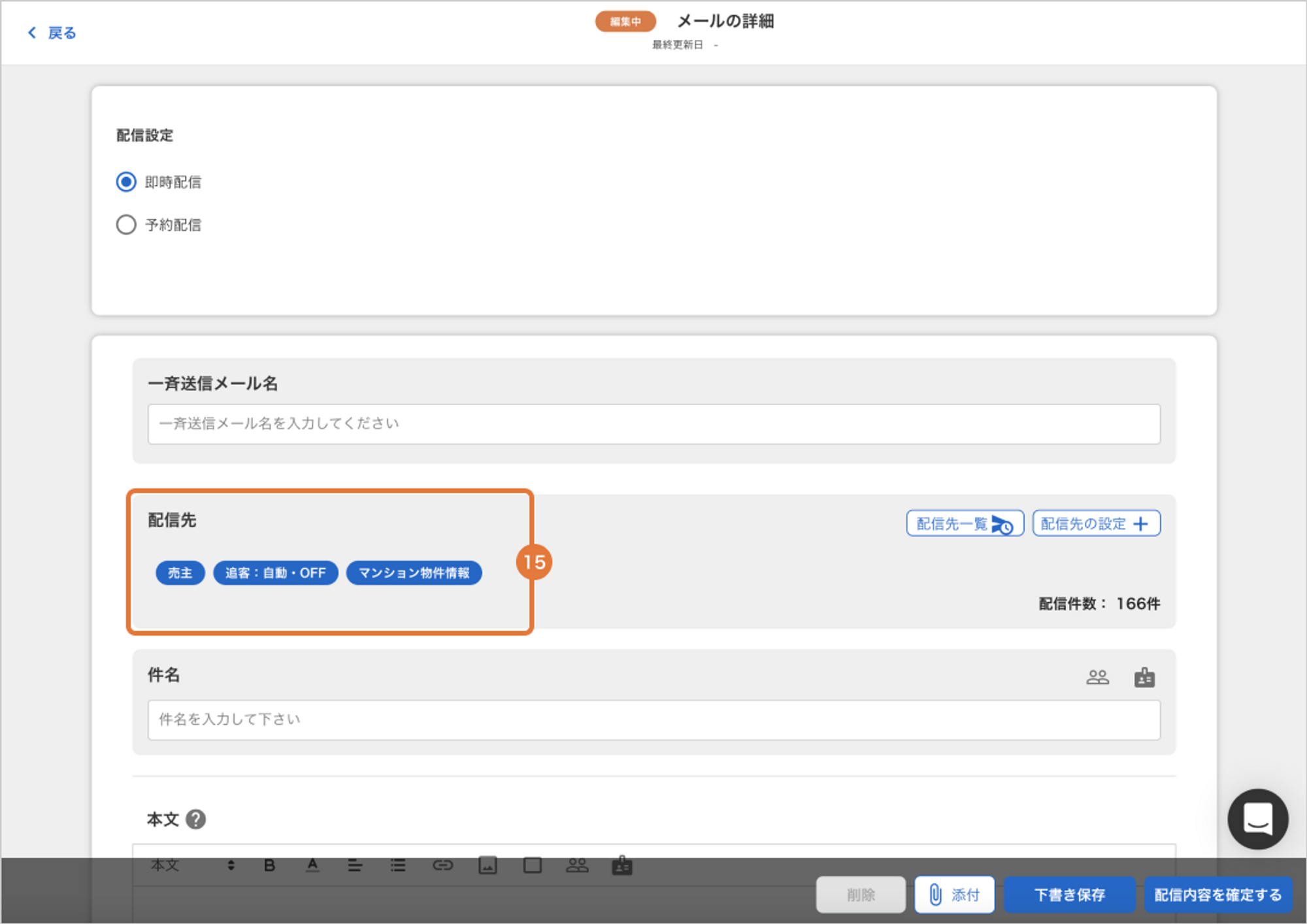The height and width of the screenshot is (924, 1307).
Task: Insert an image with picture icon
Action: 488,866
